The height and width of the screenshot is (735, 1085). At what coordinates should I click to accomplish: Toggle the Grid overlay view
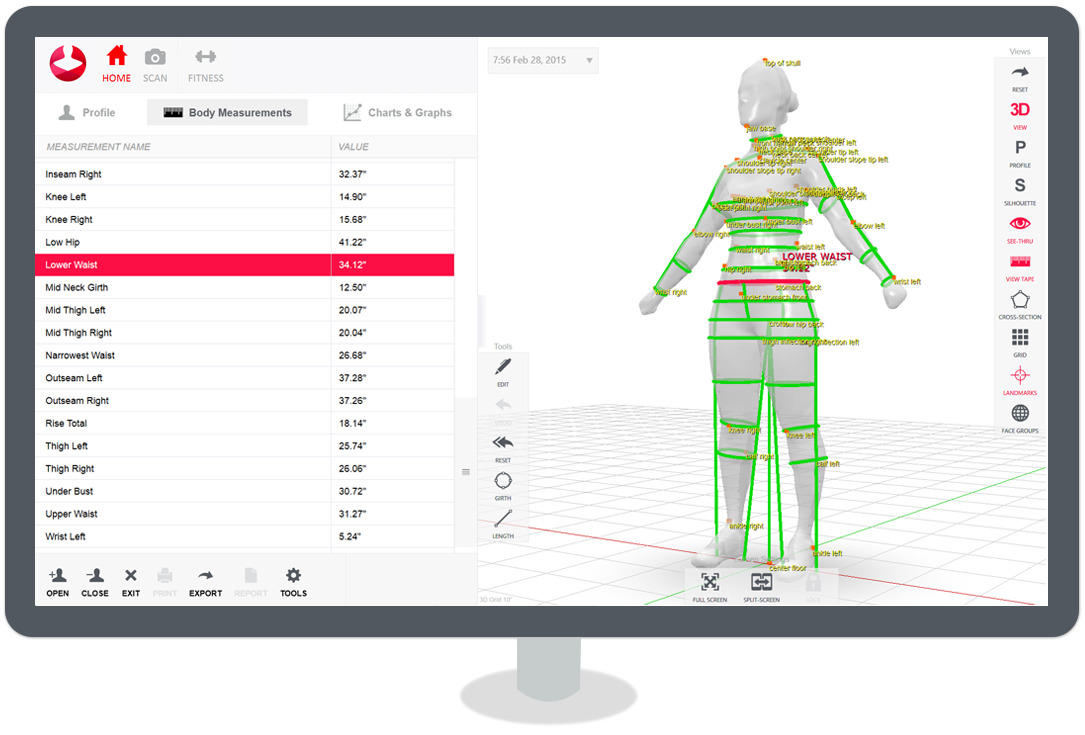(1019, 340)
